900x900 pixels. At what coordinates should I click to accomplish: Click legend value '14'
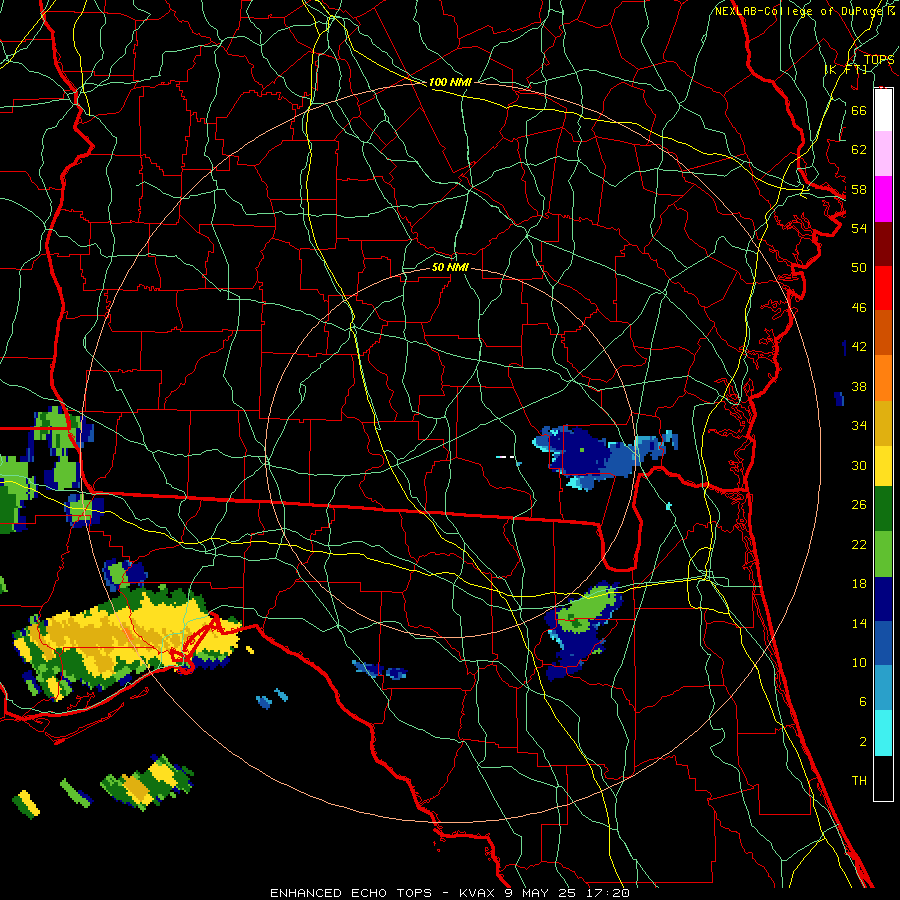[x=859, y=623]
